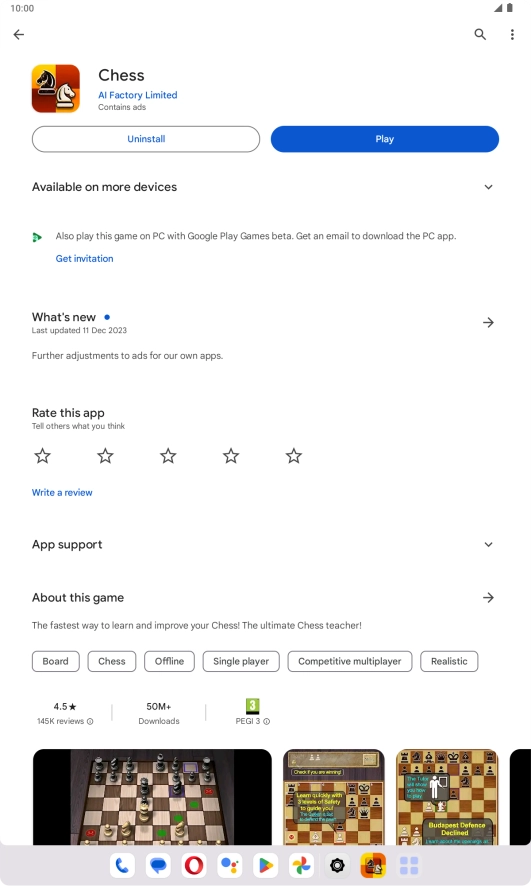Open the three-dot overflow menu
531x886 pixels.
click(512, 34)
